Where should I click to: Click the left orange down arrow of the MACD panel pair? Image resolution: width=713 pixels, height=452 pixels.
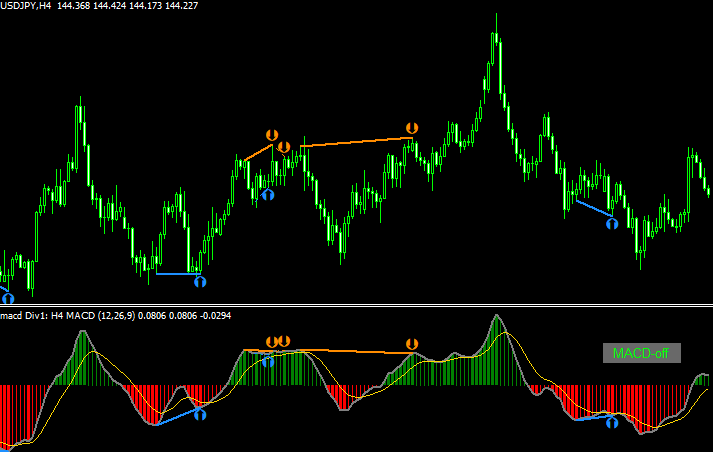tap(272, 342)
